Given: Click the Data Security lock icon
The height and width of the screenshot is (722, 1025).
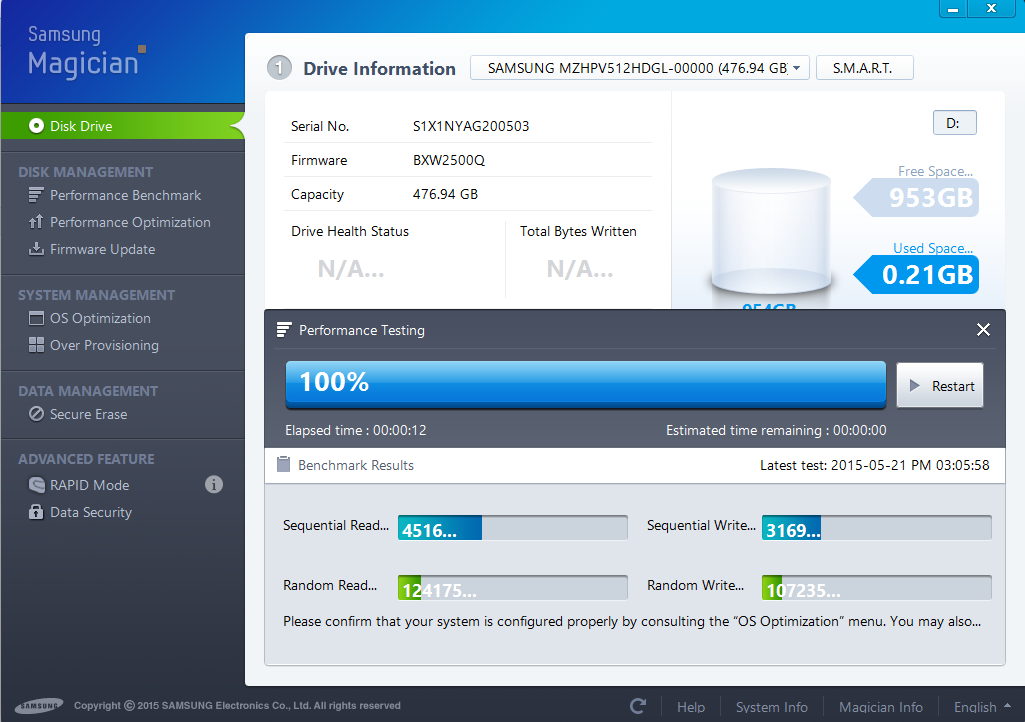Looking at the screenshot, I should (36, 512).
